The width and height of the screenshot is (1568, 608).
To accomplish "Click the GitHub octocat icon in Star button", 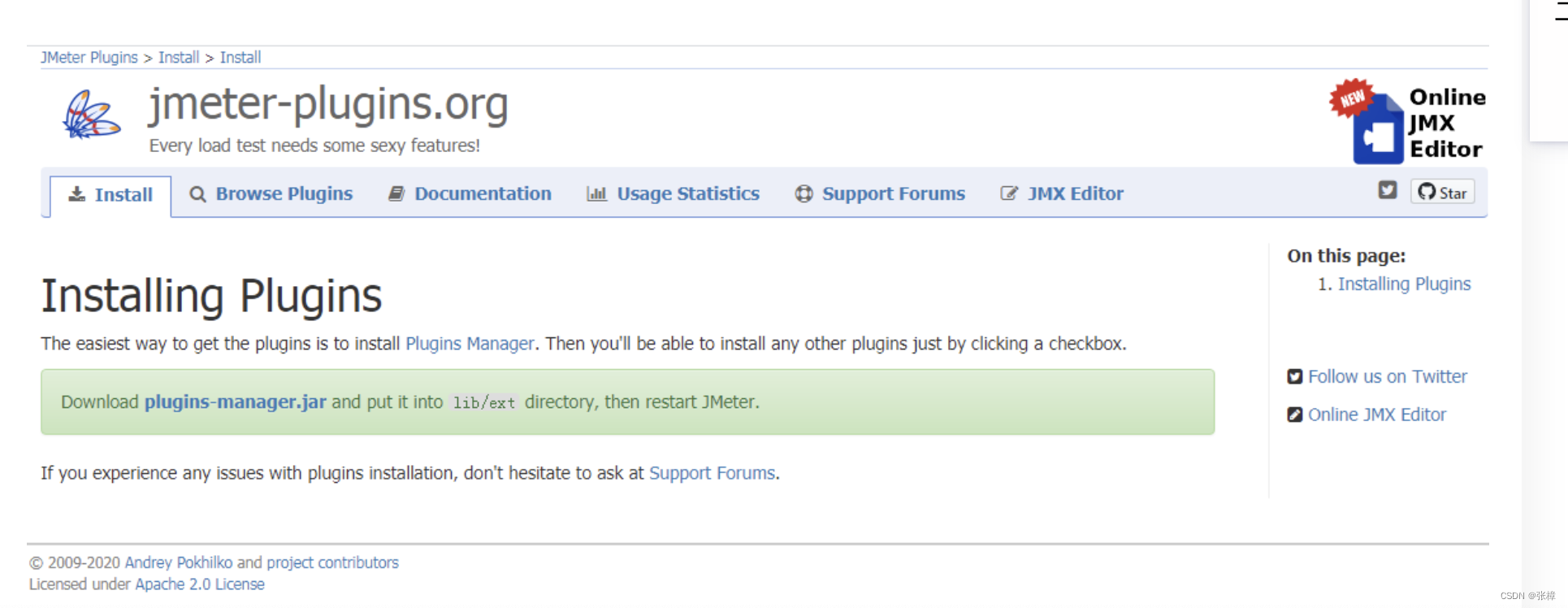I will tap(1427, 192).
